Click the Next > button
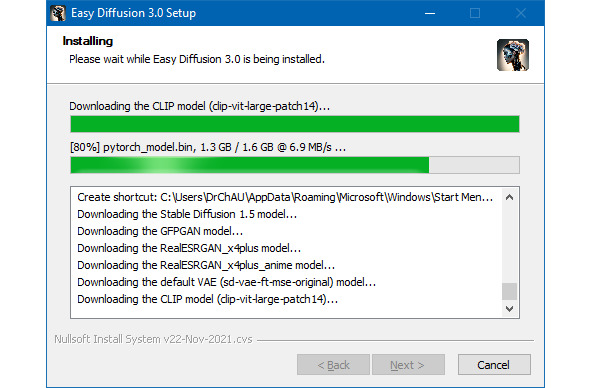Image resolution: width=591 pixels, height=388 pixels. (x=408, y=365)
